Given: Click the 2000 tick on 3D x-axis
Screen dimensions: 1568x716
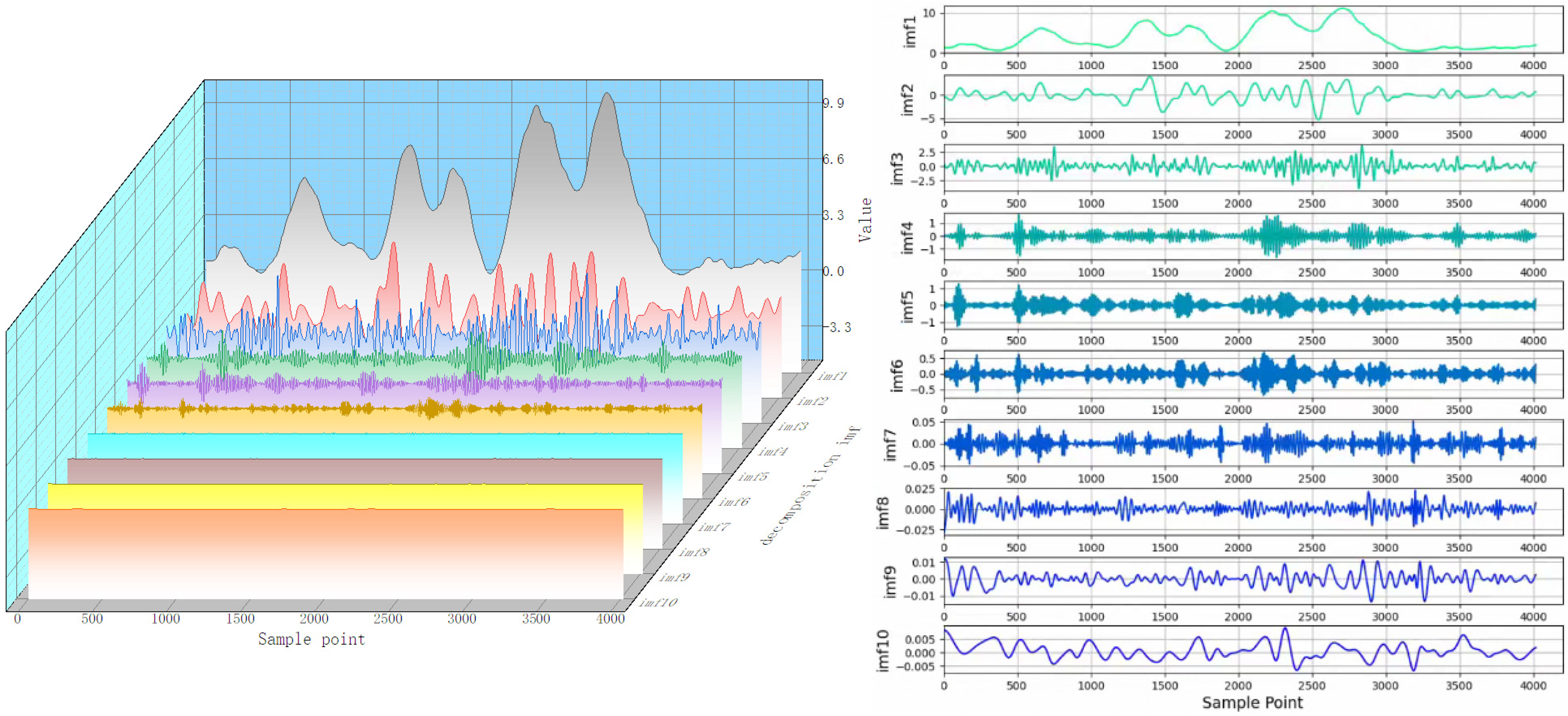Looking at the screenshot, I should 314,619.
